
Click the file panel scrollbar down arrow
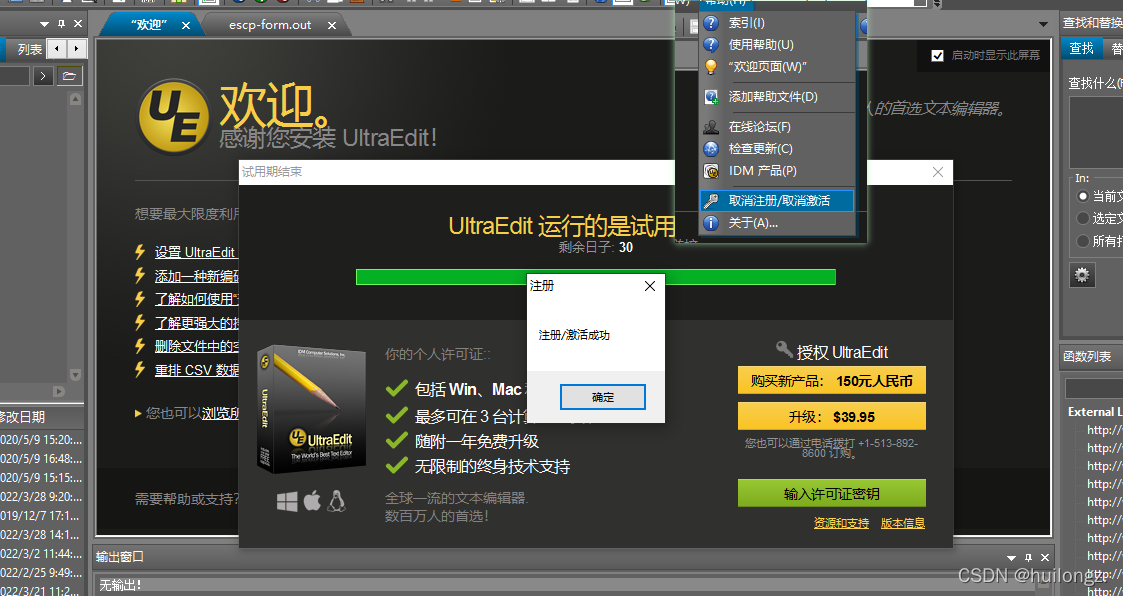76,373
